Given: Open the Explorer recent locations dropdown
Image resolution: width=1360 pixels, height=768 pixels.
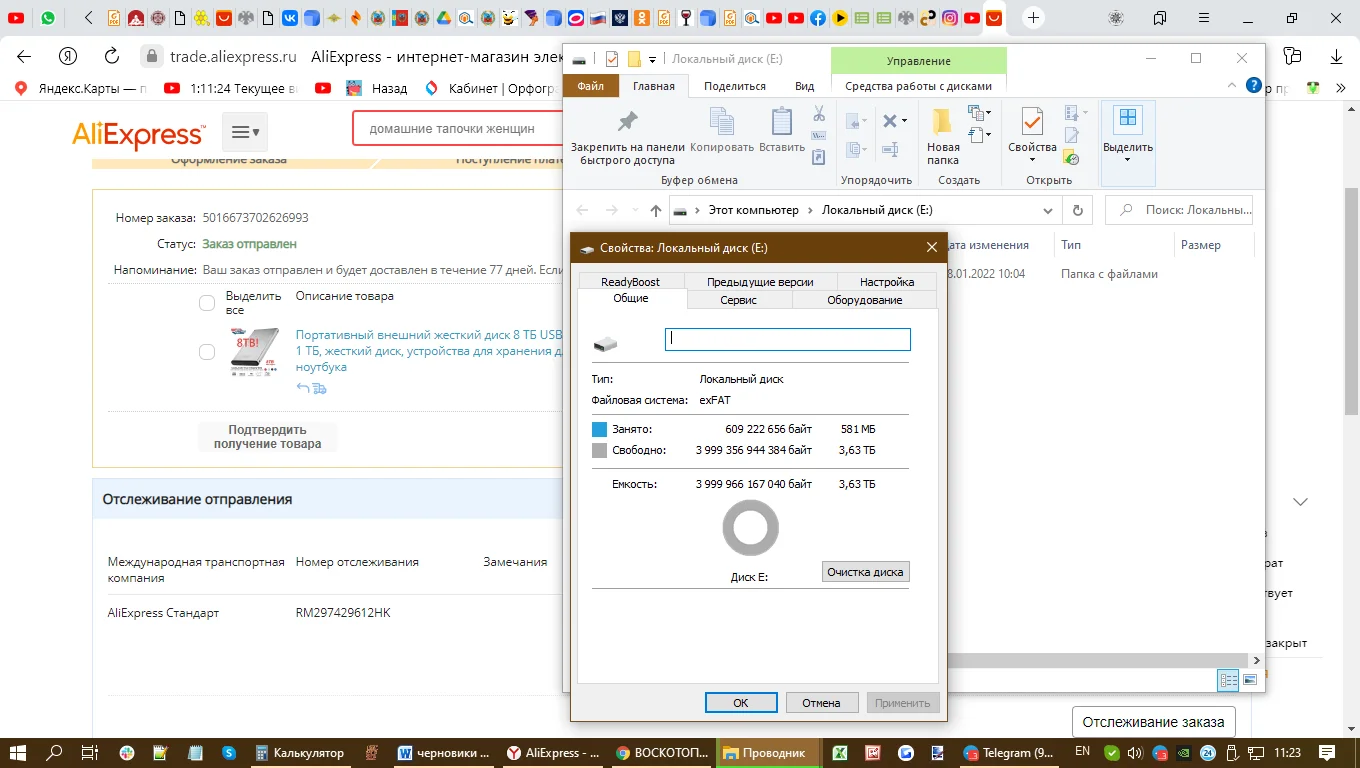Looking at the screenshot, I should (635, 211).
